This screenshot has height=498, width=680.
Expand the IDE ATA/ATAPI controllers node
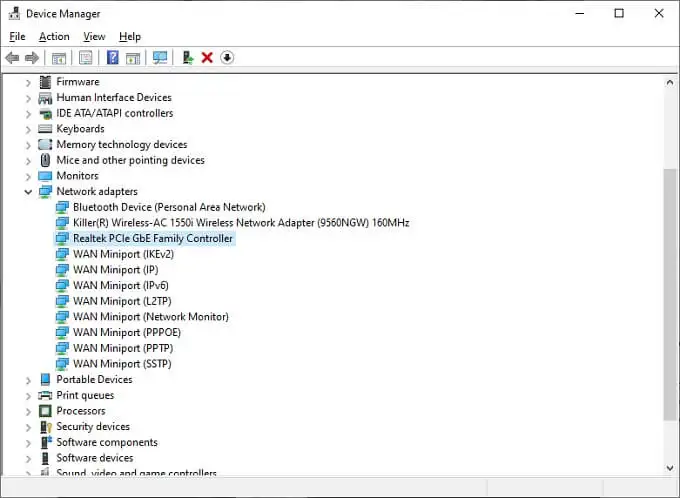(28, 114)
